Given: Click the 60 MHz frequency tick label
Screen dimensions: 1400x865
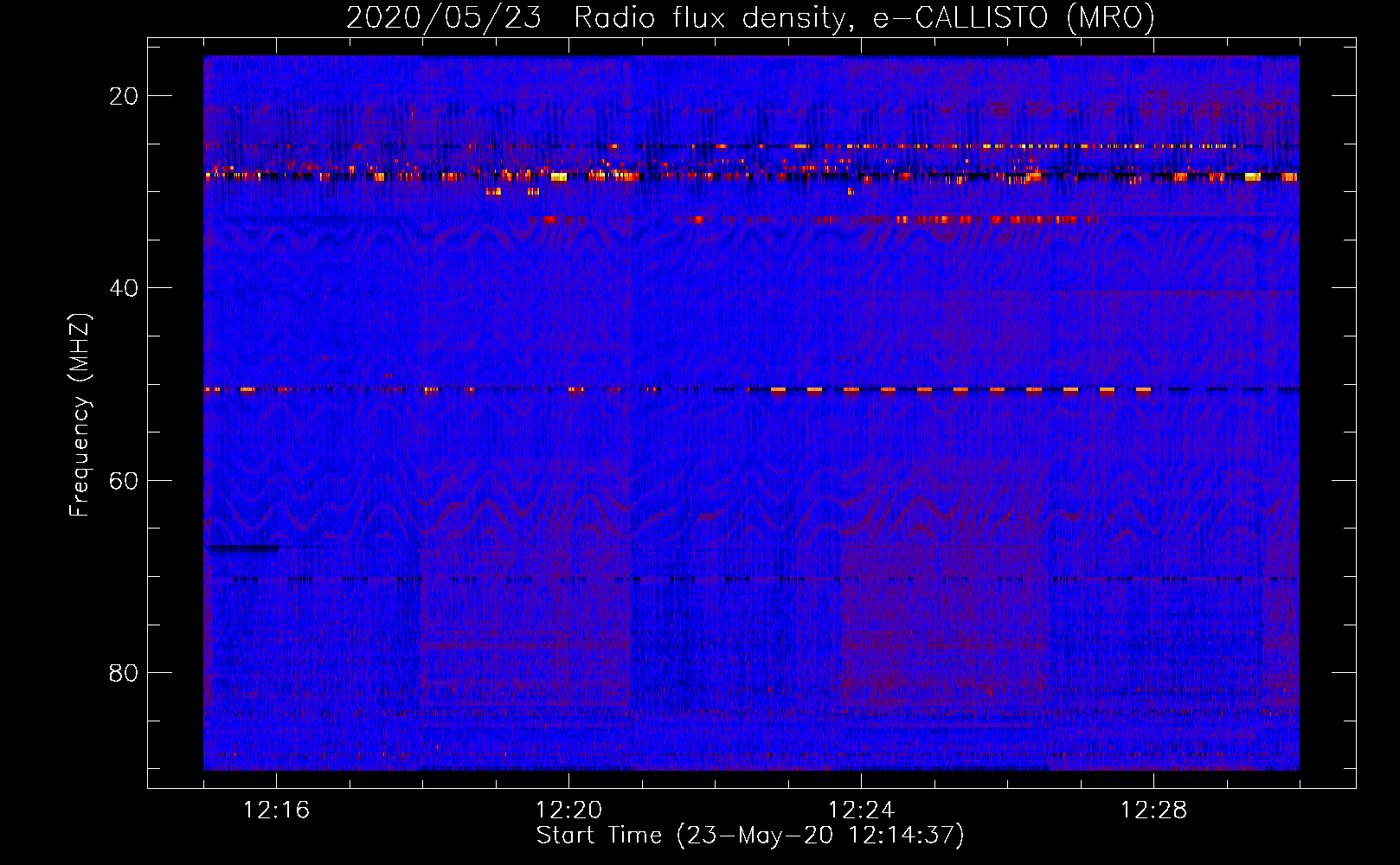Looking at the screenshot, I should (124, 480).
